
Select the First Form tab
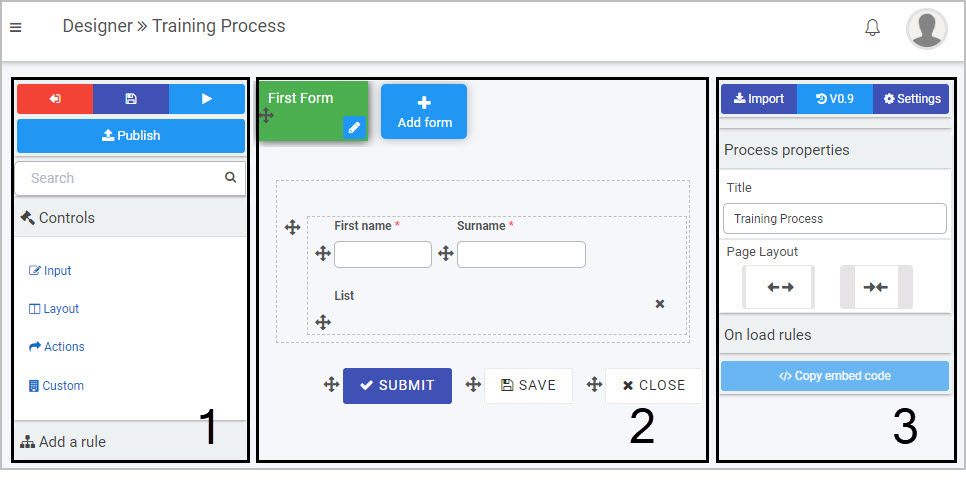click(x=313, y=111)
